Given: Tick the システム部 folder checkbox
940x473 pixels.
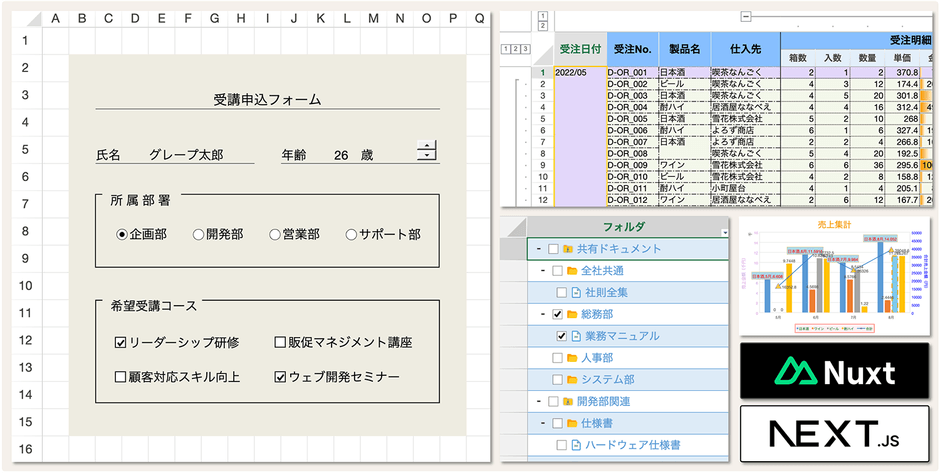Looking at the screenshot, I should point(557,379).
